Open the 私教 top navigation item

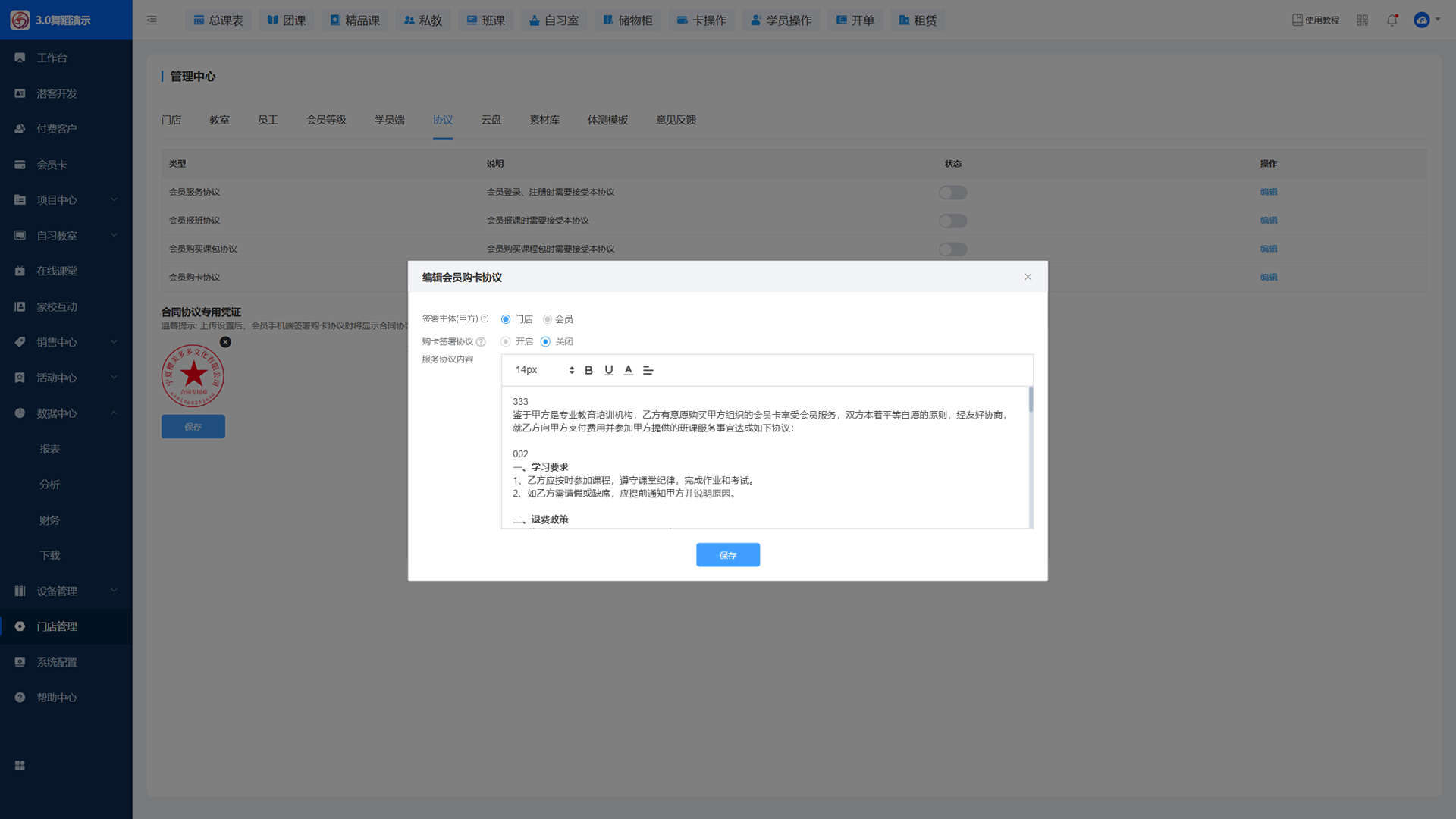click(423, 20)
